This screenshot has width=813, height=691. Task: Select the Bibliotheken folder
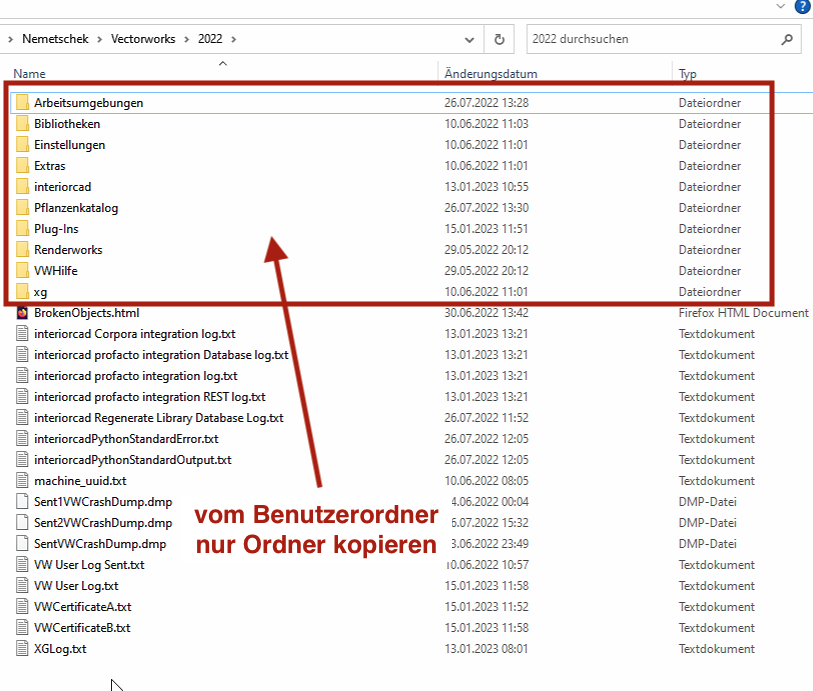(67, 124)
